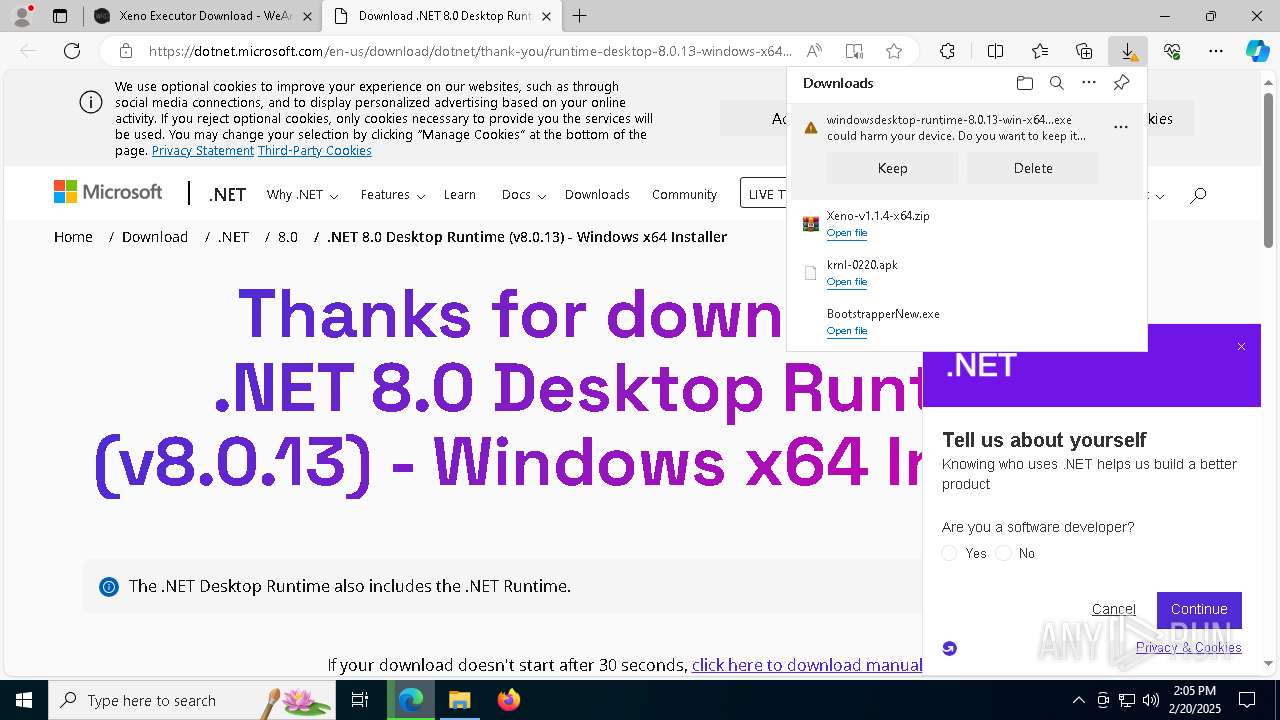Refresh the current page
The width and height of the screenshot is (1280, 720).
[72, 51]
